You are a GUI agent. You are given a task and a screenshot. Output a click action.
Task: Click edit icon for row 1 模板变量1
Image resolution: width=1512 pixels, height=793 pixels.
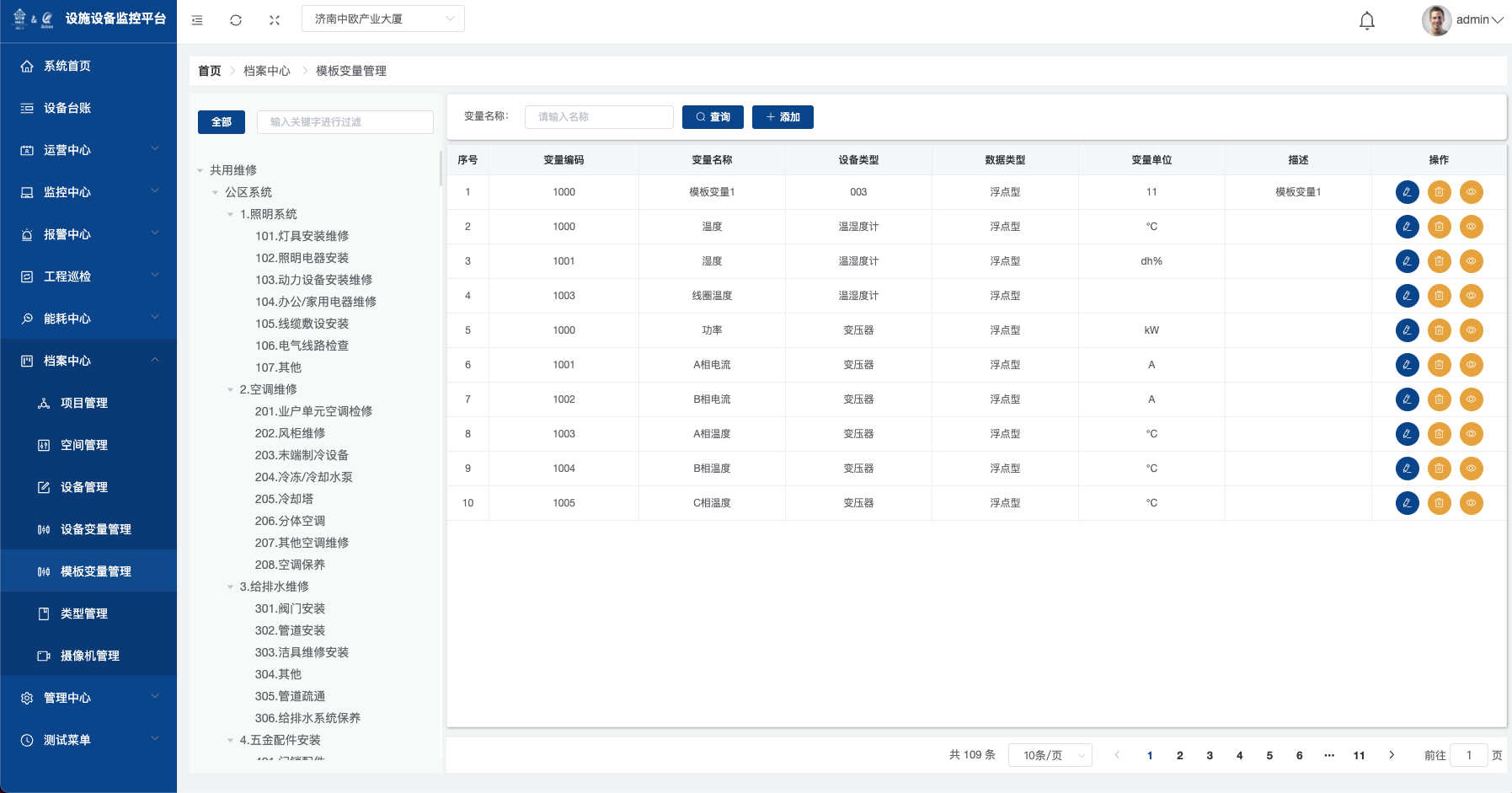click(1407, 192)
